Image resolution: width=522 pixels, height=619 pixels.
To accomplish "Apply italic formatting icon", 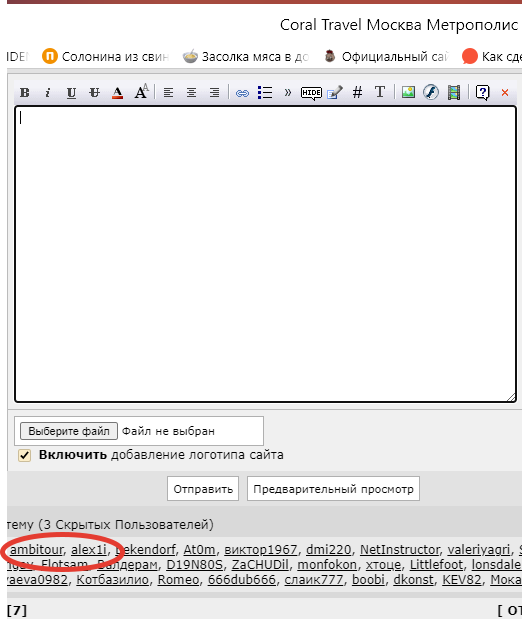I will [48, 92].
